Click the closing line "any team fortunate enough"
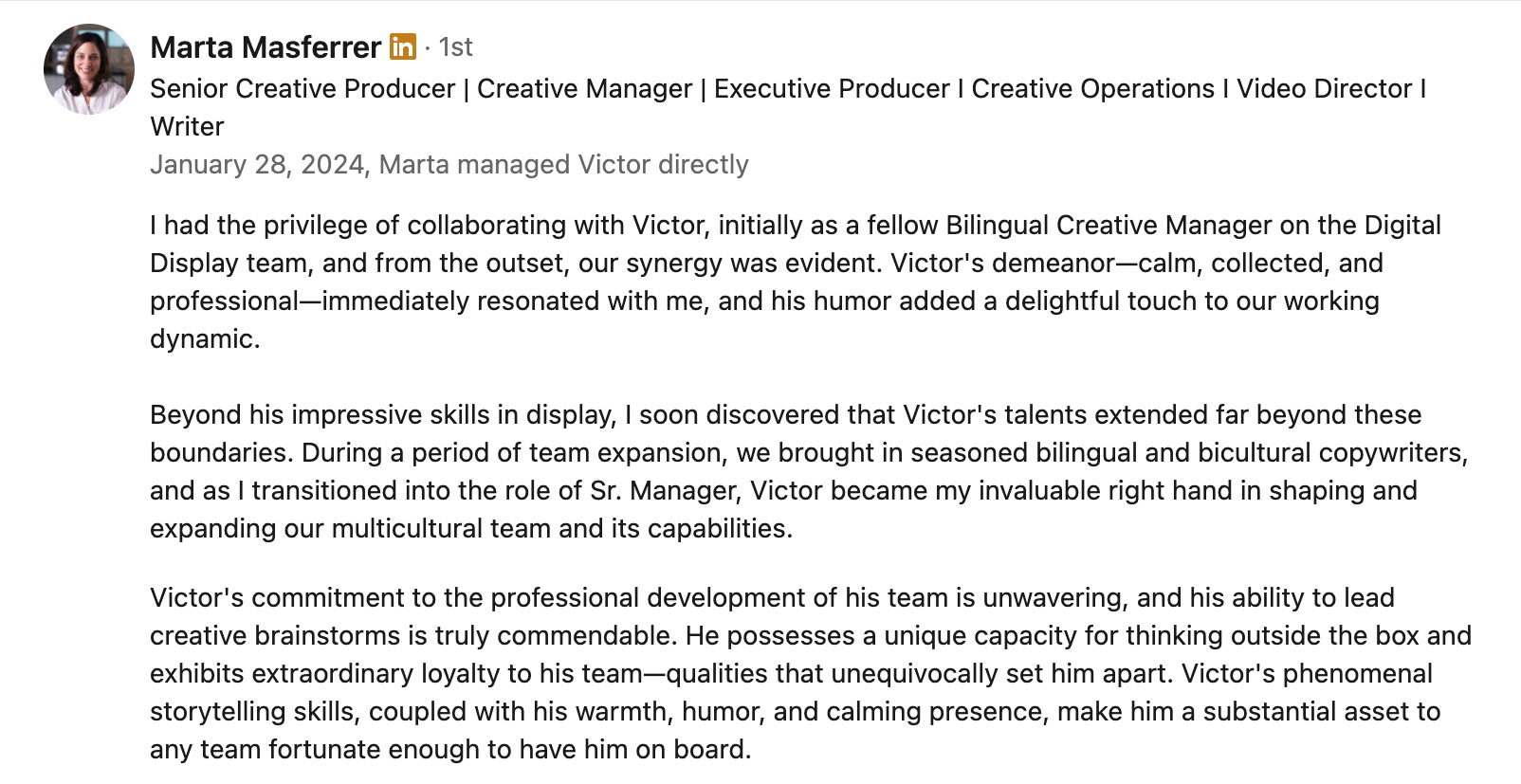1521x784 pixels. (x=450, y=749)
